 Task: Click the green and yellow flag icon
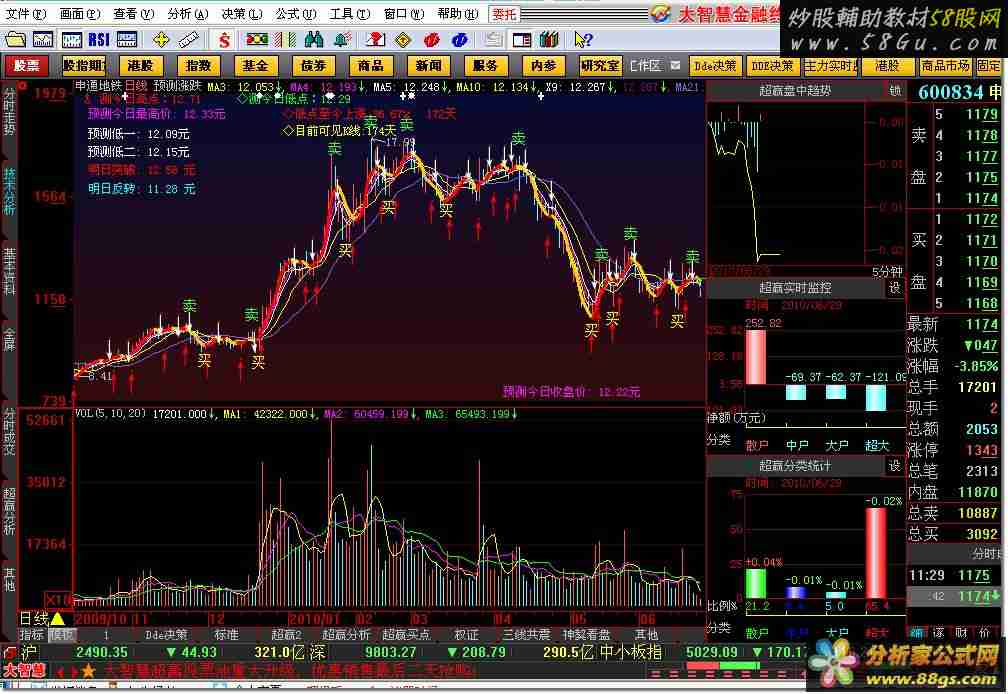[257, 40]
